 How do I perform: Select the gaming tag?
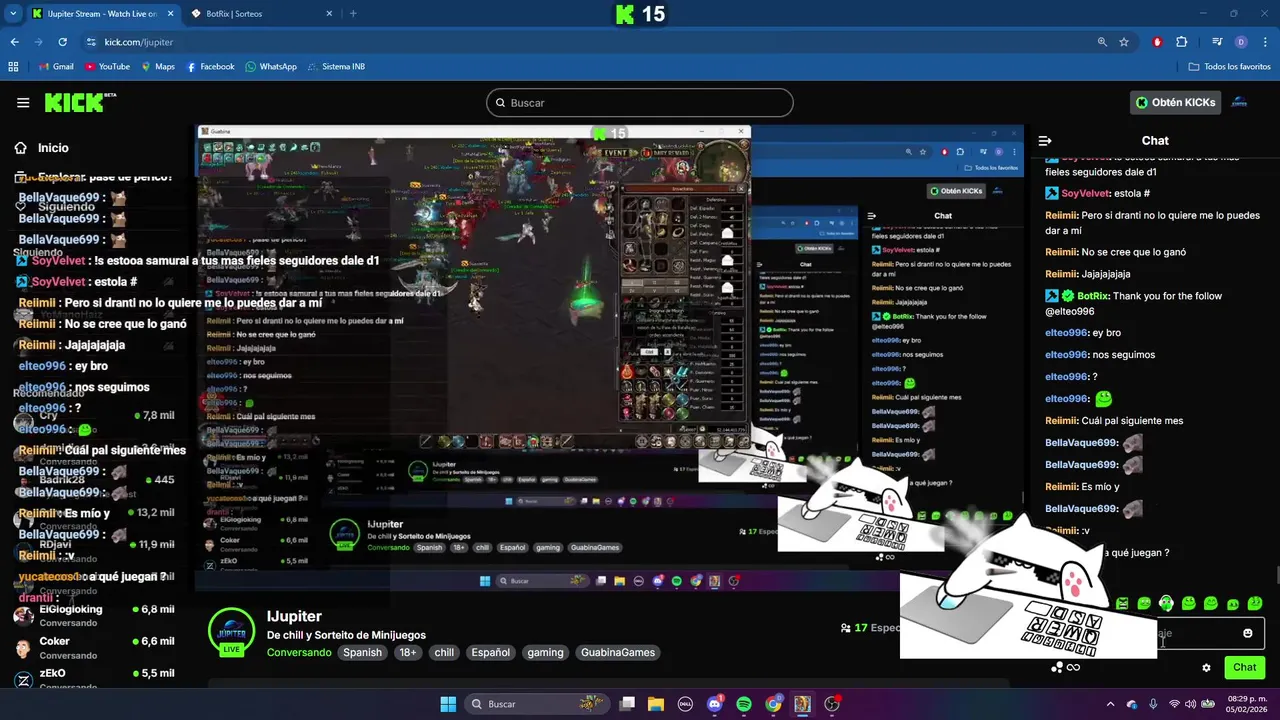546,653
